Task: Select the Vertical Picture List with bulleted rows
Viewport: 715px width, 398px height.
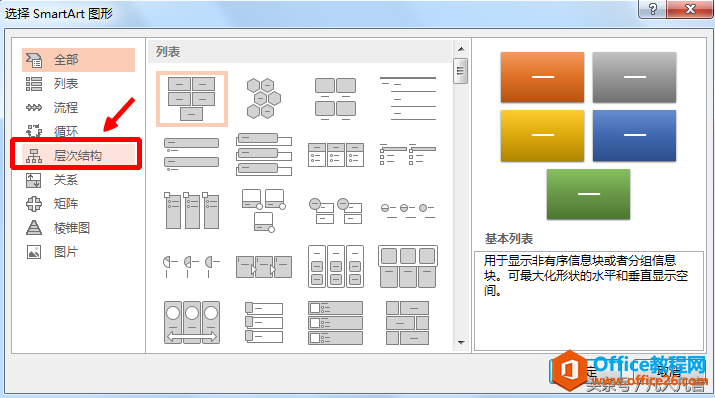Action: click(336, 322)
